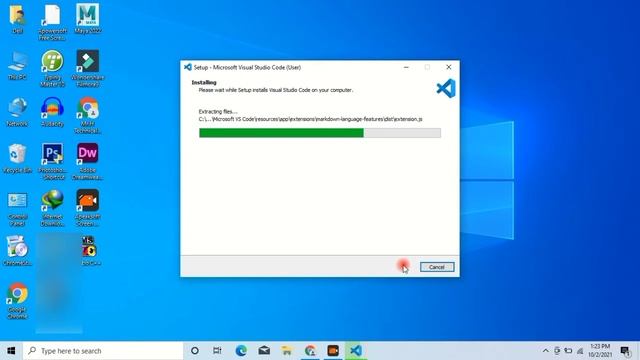Cancel the Visual Studio Code installation
Image resolution: width=640 pixels, height=360 pixels.
(x=437, y=267)
